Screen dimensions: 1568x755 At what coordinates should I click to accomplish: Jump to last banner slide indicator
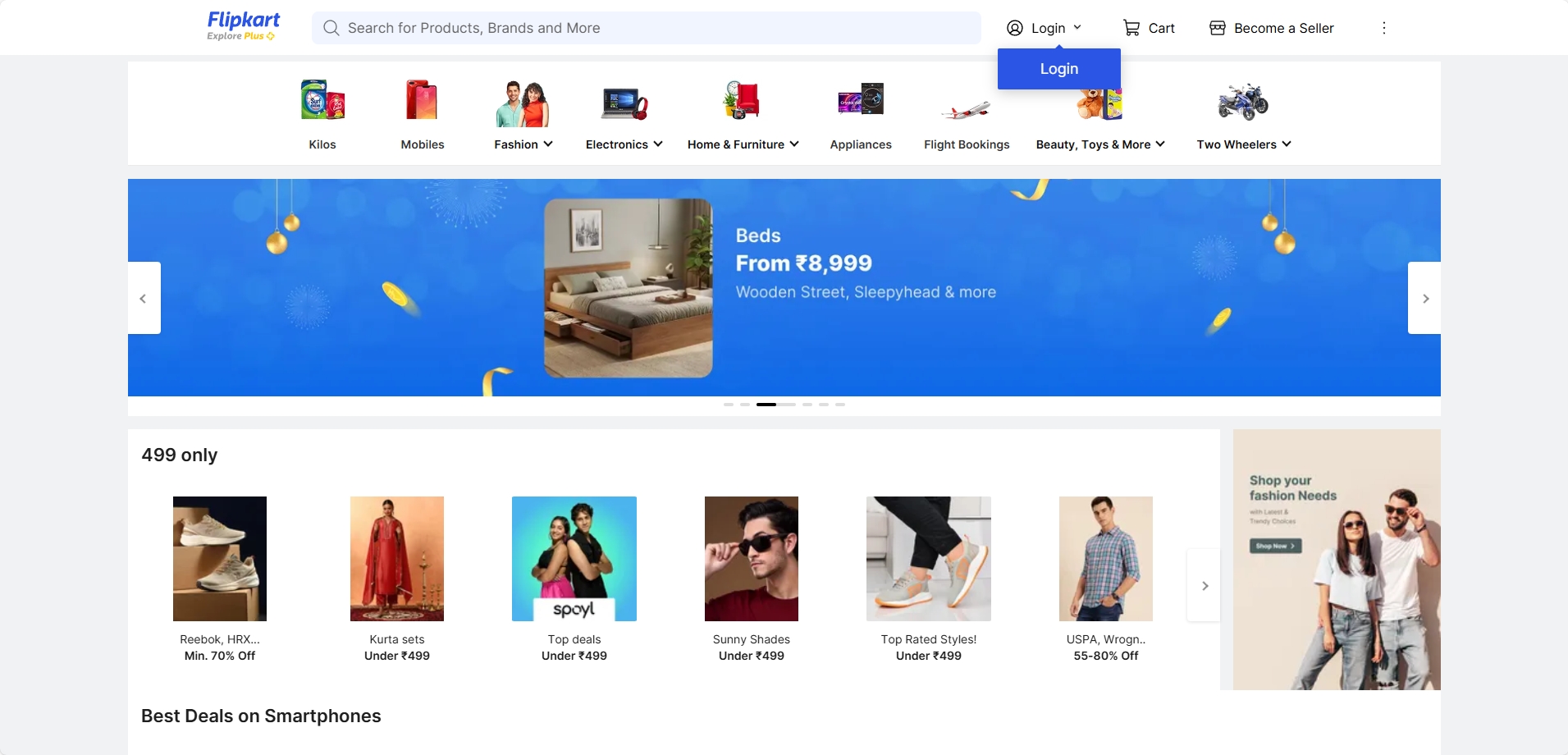click(840, 405)
